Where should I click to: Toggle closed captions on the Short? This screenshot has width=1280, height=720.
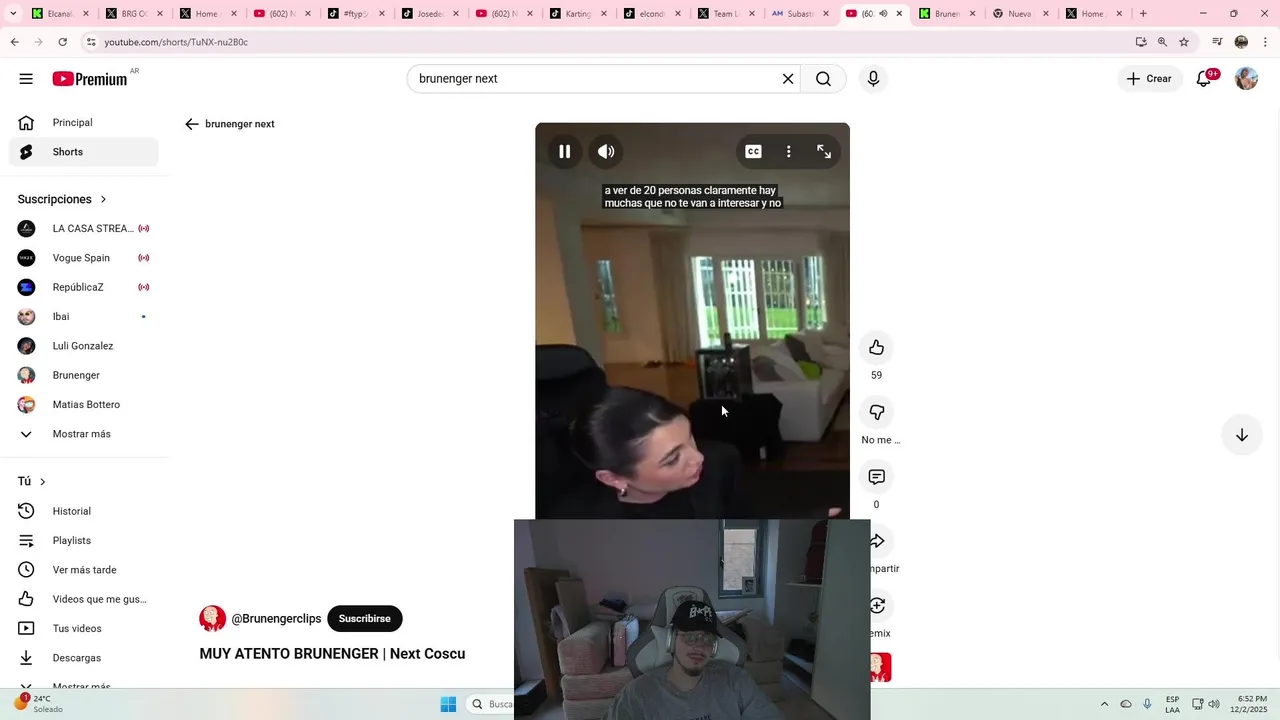[753, 151]
